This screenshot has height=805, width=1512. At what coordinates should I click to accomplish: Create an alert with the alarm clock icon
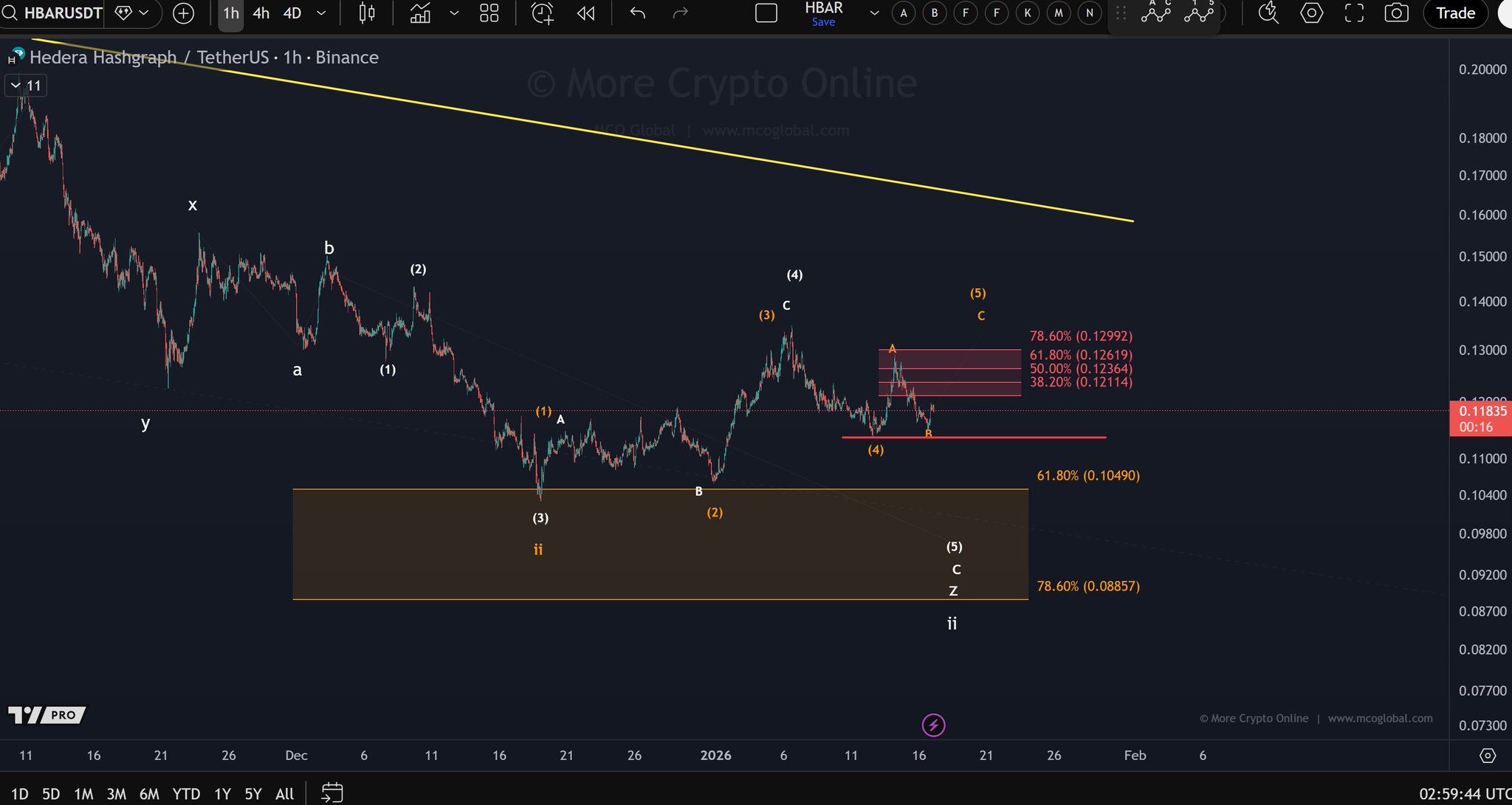click(x=542, y=13)
